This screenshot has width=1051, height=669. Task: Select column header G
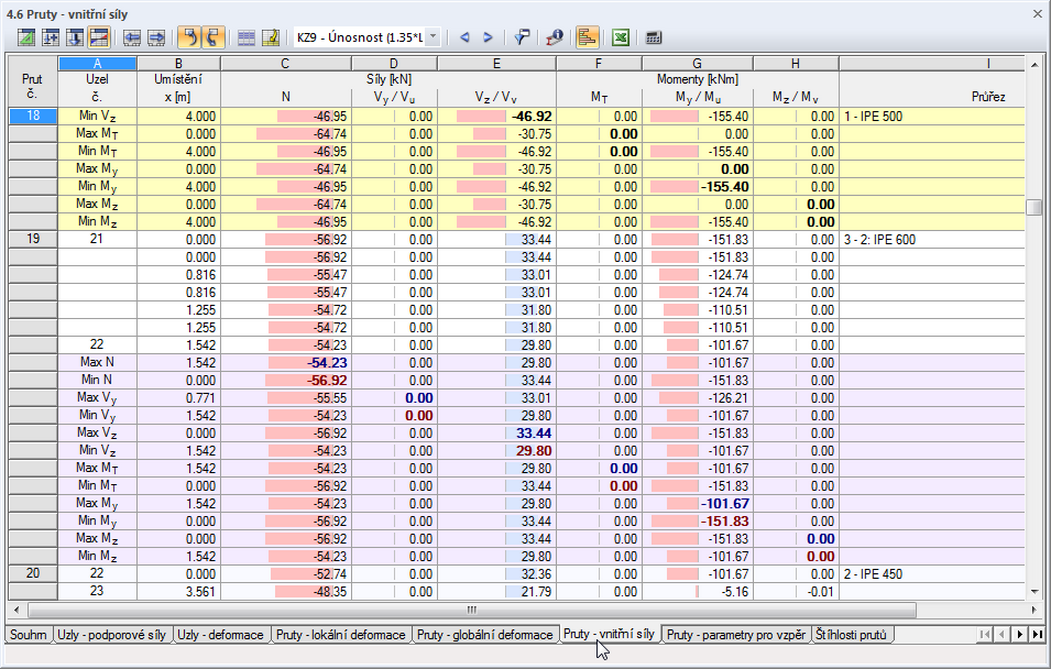(697, 64)
